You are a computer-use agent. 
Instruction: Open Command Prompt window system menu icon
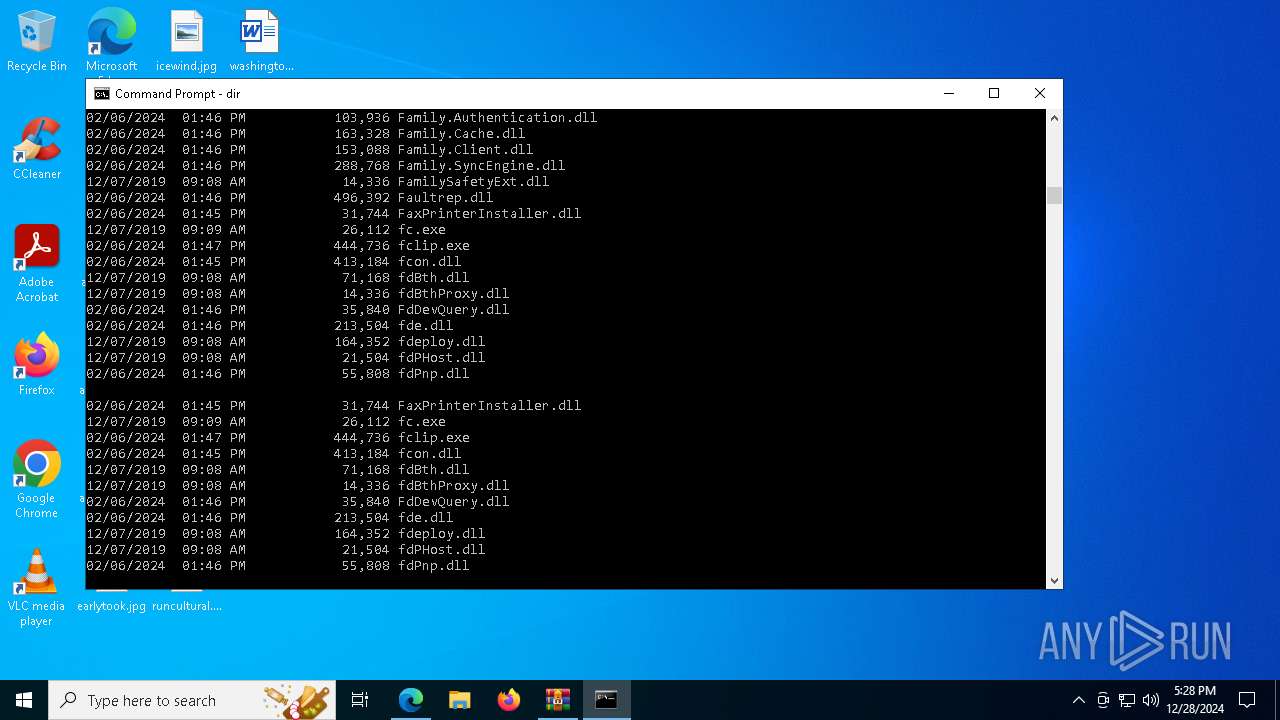point(101,94)
